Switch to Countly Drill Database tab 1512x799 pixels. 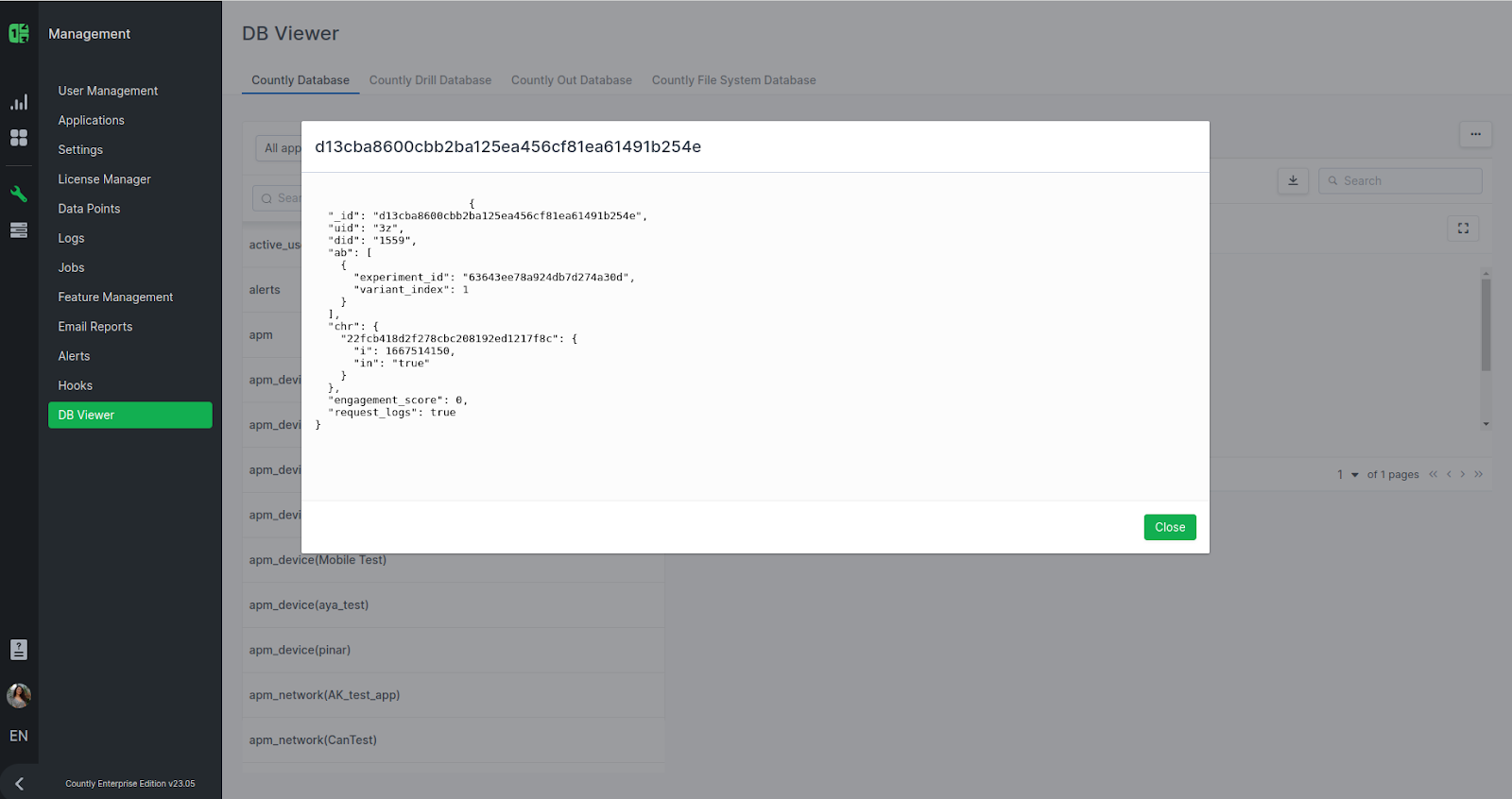(x=430, y=80)
